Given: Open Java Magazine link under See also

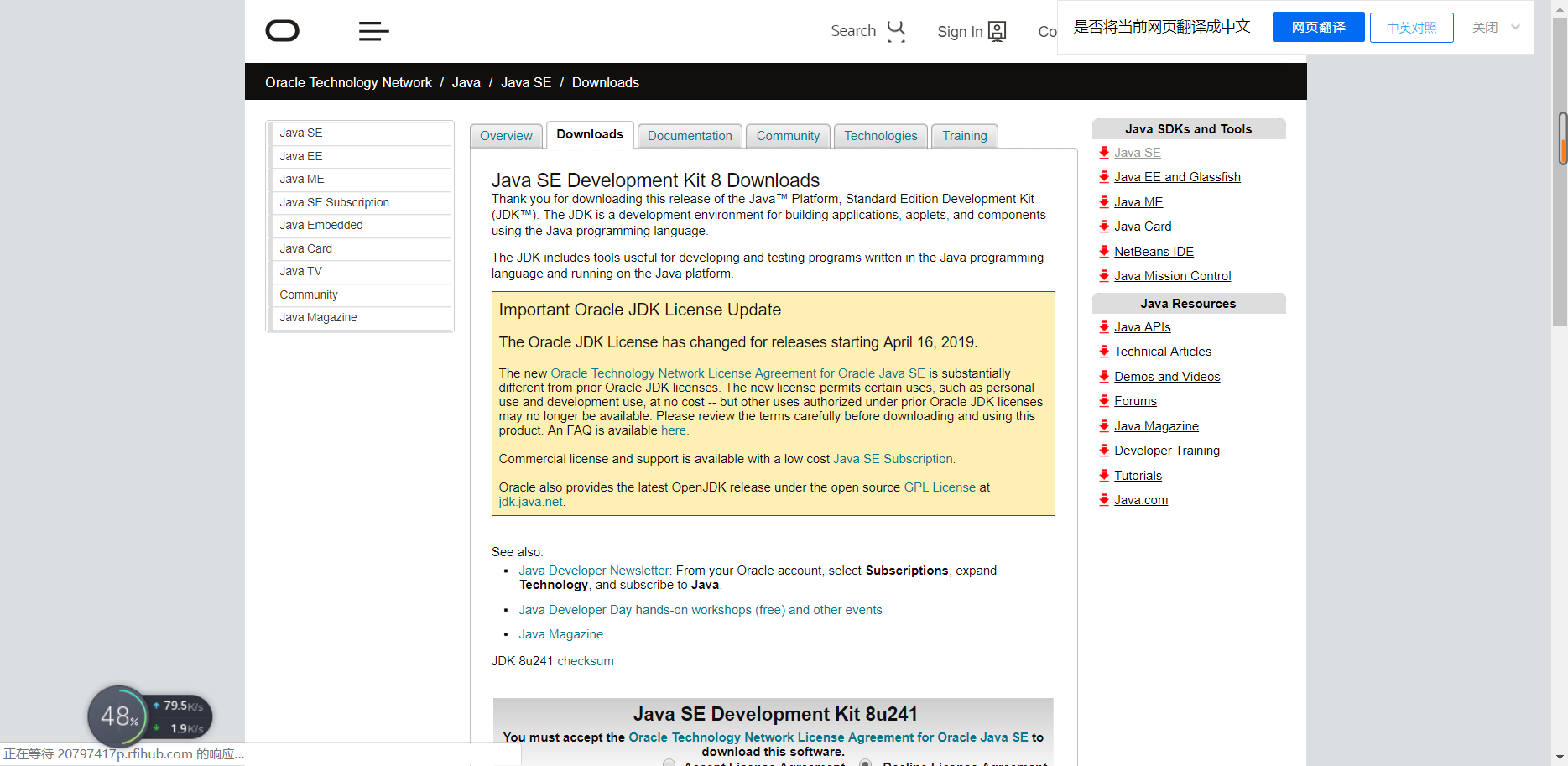Looking at the screenshot, I should [x=560, y=634].
